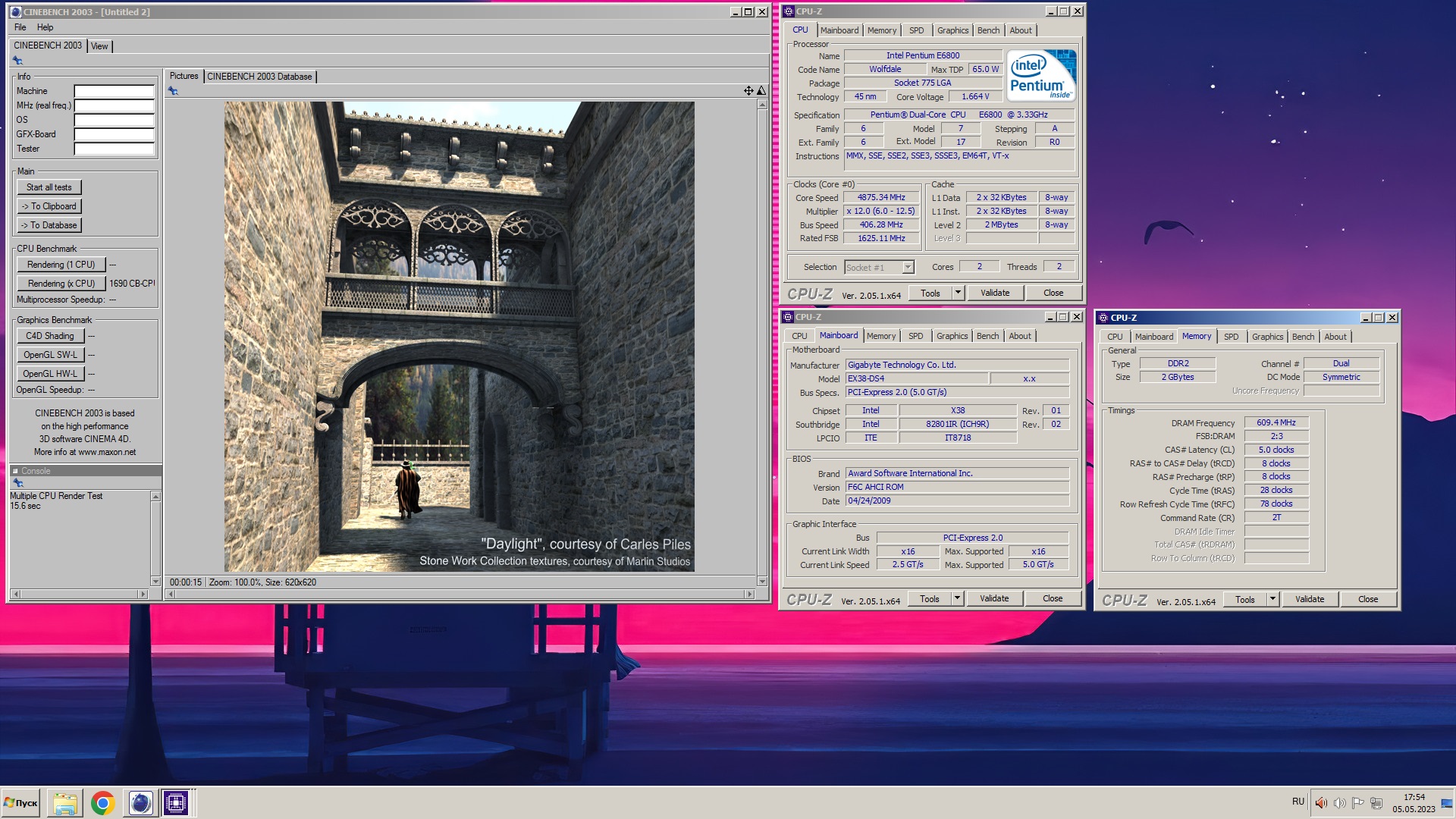Click the Core Speed value 4875.34 MHz

(881, 197)
